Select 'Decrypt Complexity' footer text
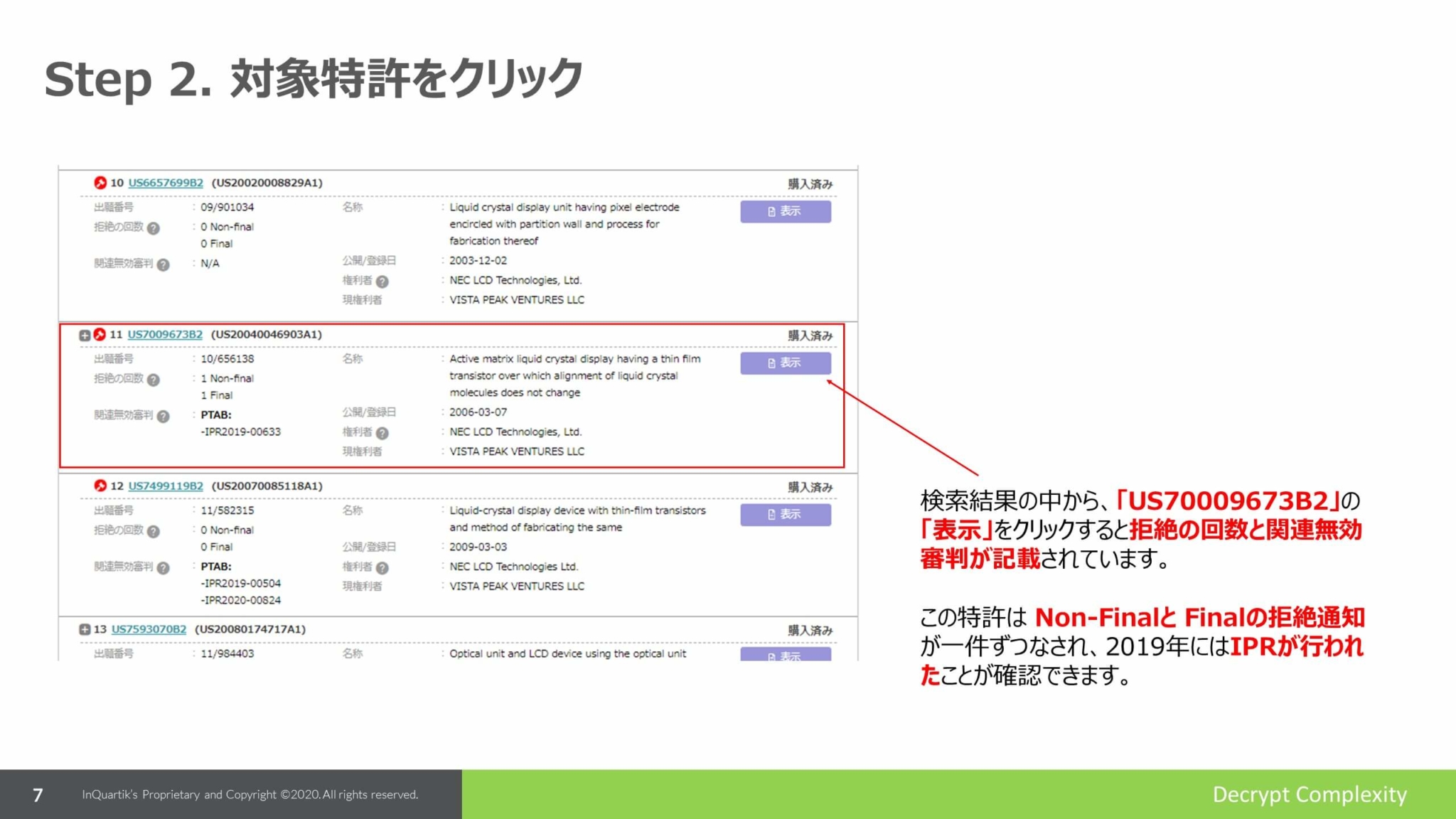The image size is (1456, 819). 1310,794
